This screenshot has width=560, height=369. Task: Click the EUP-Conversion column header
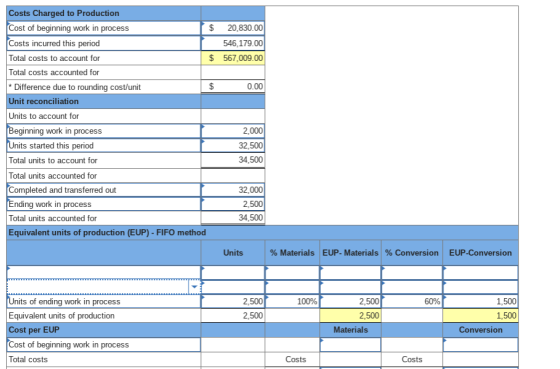pos(480,253)
